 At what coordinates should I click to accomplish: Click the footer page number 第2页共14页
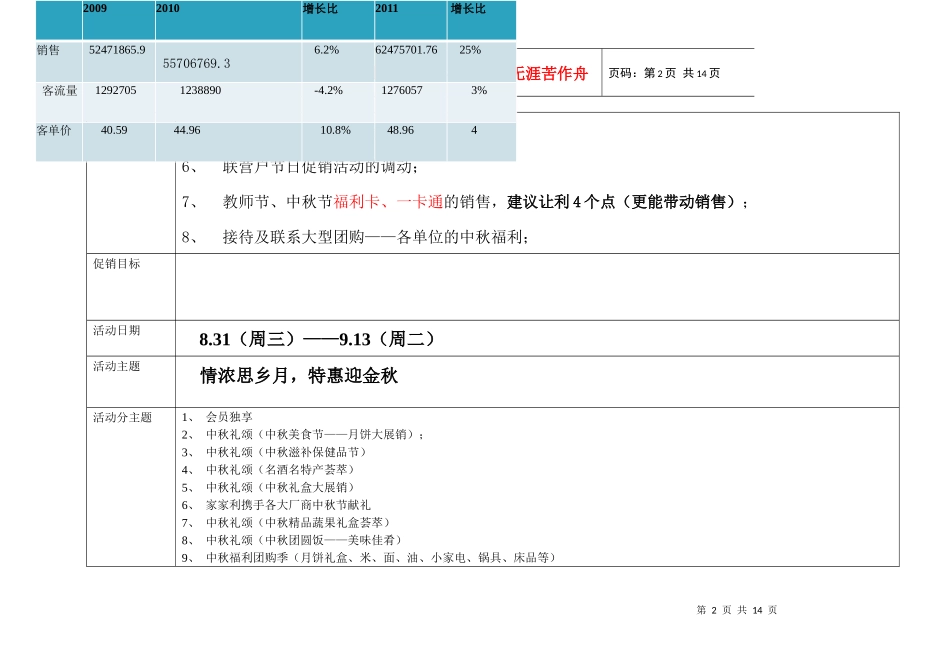737,610
